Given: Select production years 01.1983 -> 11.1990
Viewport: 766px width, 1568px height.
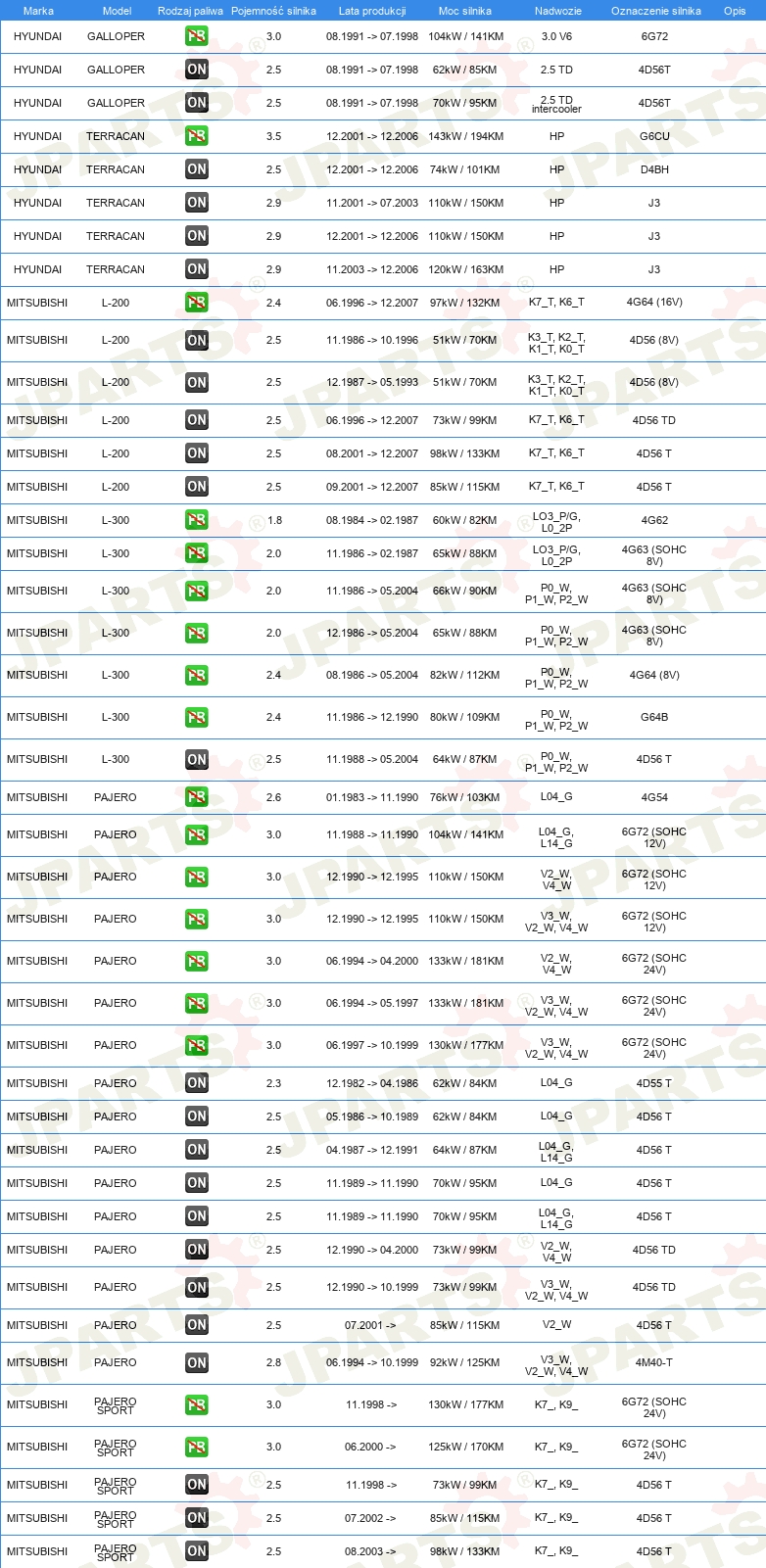Looking at the screenshot, I should pyautogui.click(x=372, y=797).
